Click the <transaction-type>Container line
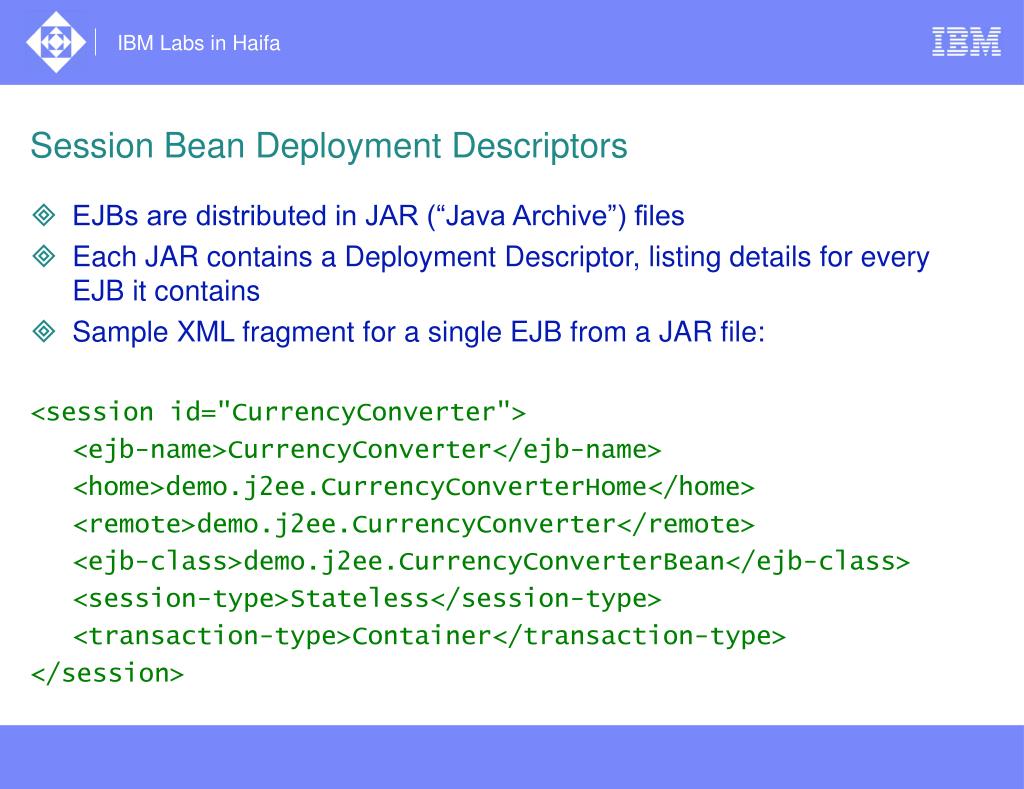 coord(429,636)
